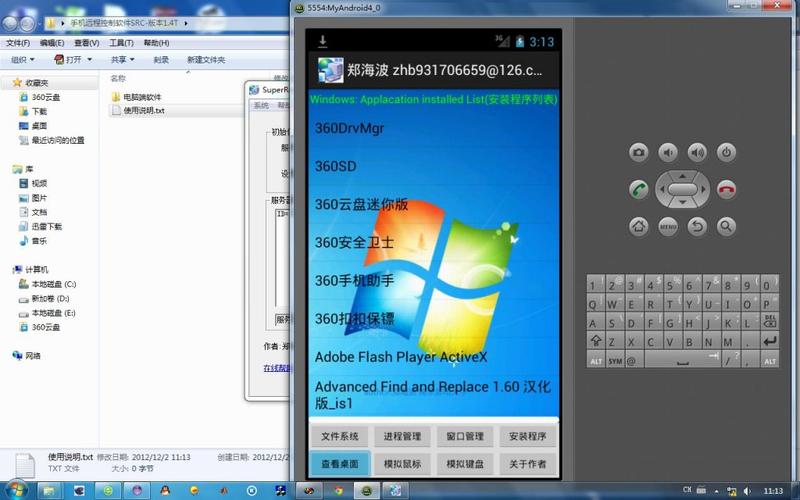
Task: Click the emulator power button
Action: tap(727, 152)
